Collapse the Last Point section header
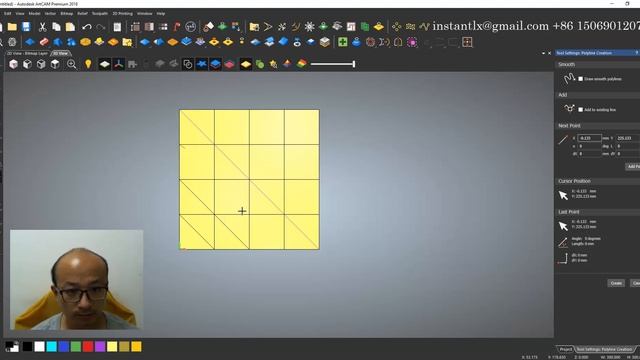Viewport: 640px width, 360px height. click(597, 212)
